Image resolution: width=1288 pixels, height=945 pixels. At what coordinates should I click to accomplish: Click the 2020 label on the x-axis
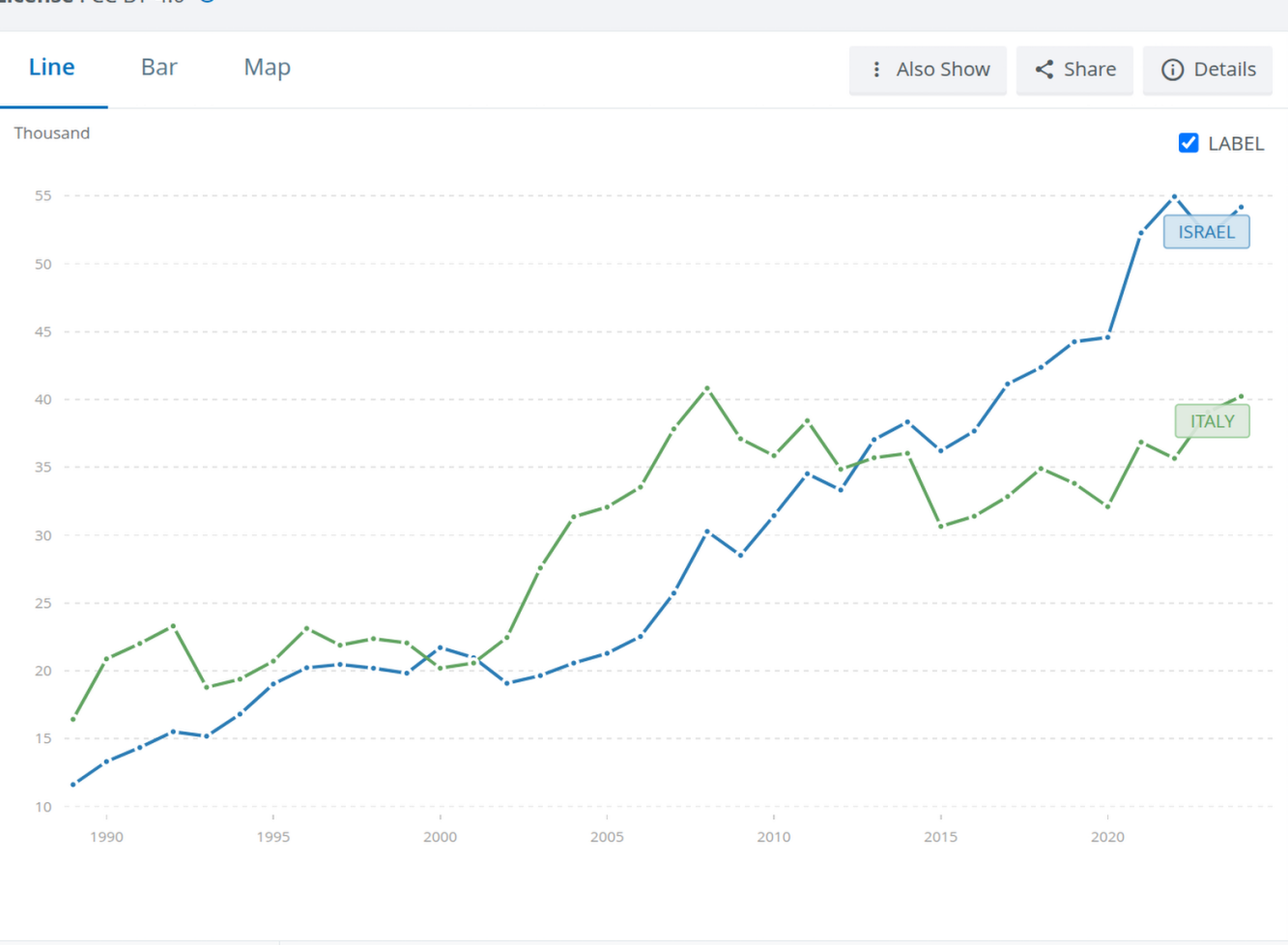[1107, 837]
